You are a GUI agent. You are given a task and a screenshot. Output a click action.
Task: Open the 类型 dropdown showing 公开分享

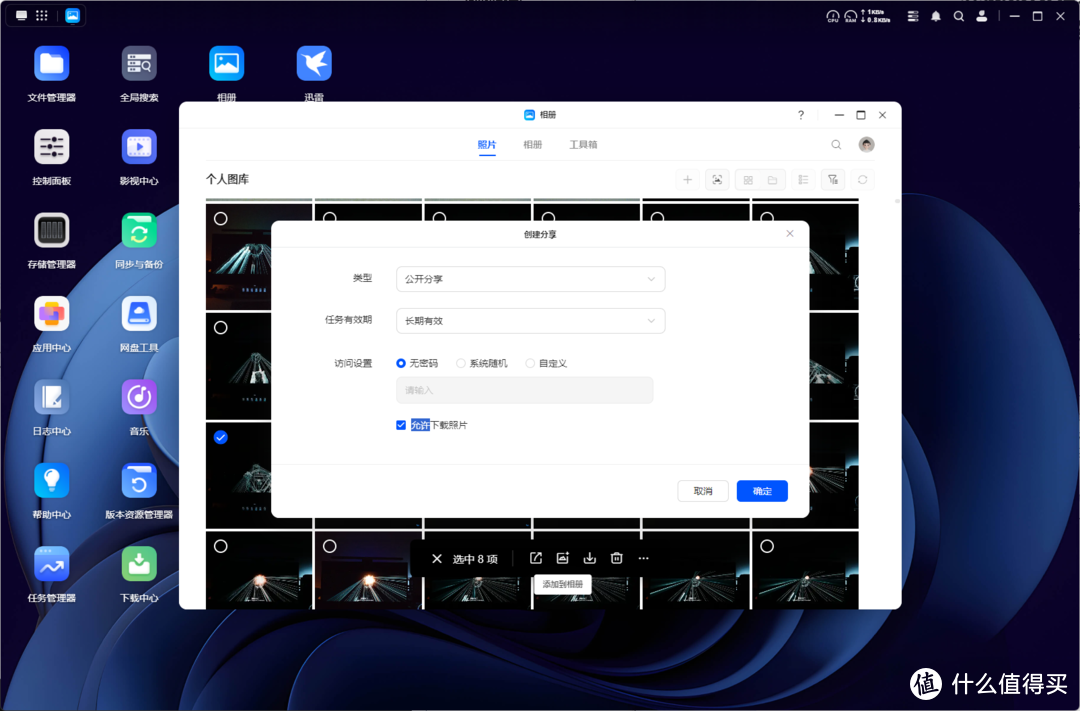click(x=530, y=279)
